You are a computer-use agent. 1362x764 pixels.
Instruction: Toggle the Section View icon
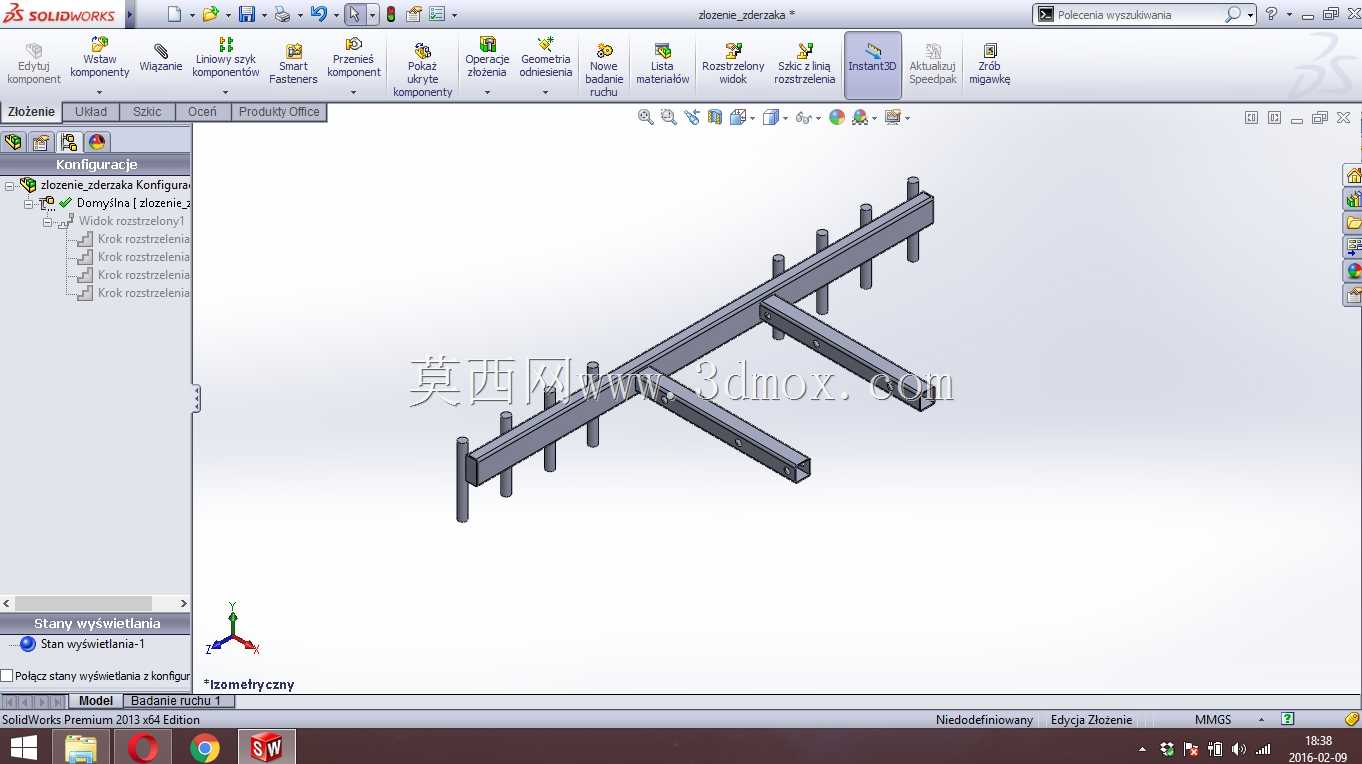[715, 117]
